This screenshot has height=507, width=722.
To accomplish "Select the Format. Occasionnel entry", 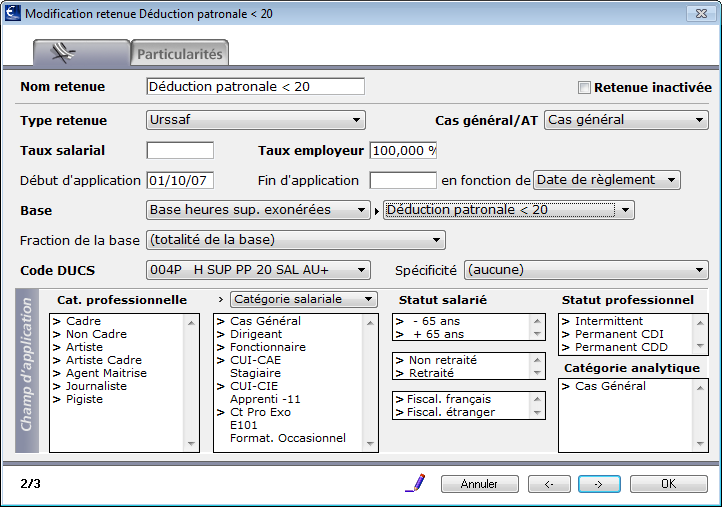I will [288, 438].
